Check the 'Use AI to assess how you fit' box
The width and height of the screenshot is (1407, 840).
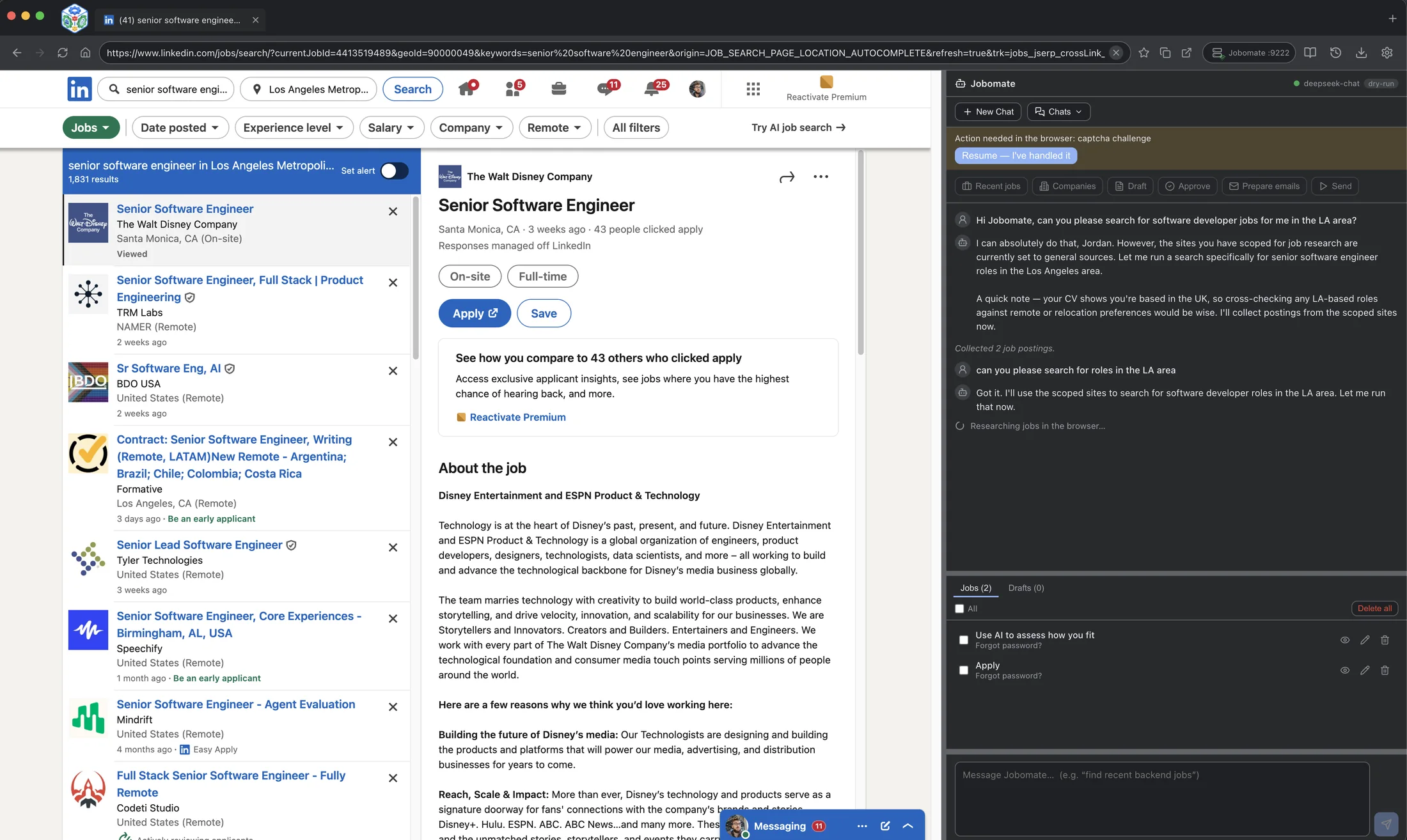tap(964, 640)
